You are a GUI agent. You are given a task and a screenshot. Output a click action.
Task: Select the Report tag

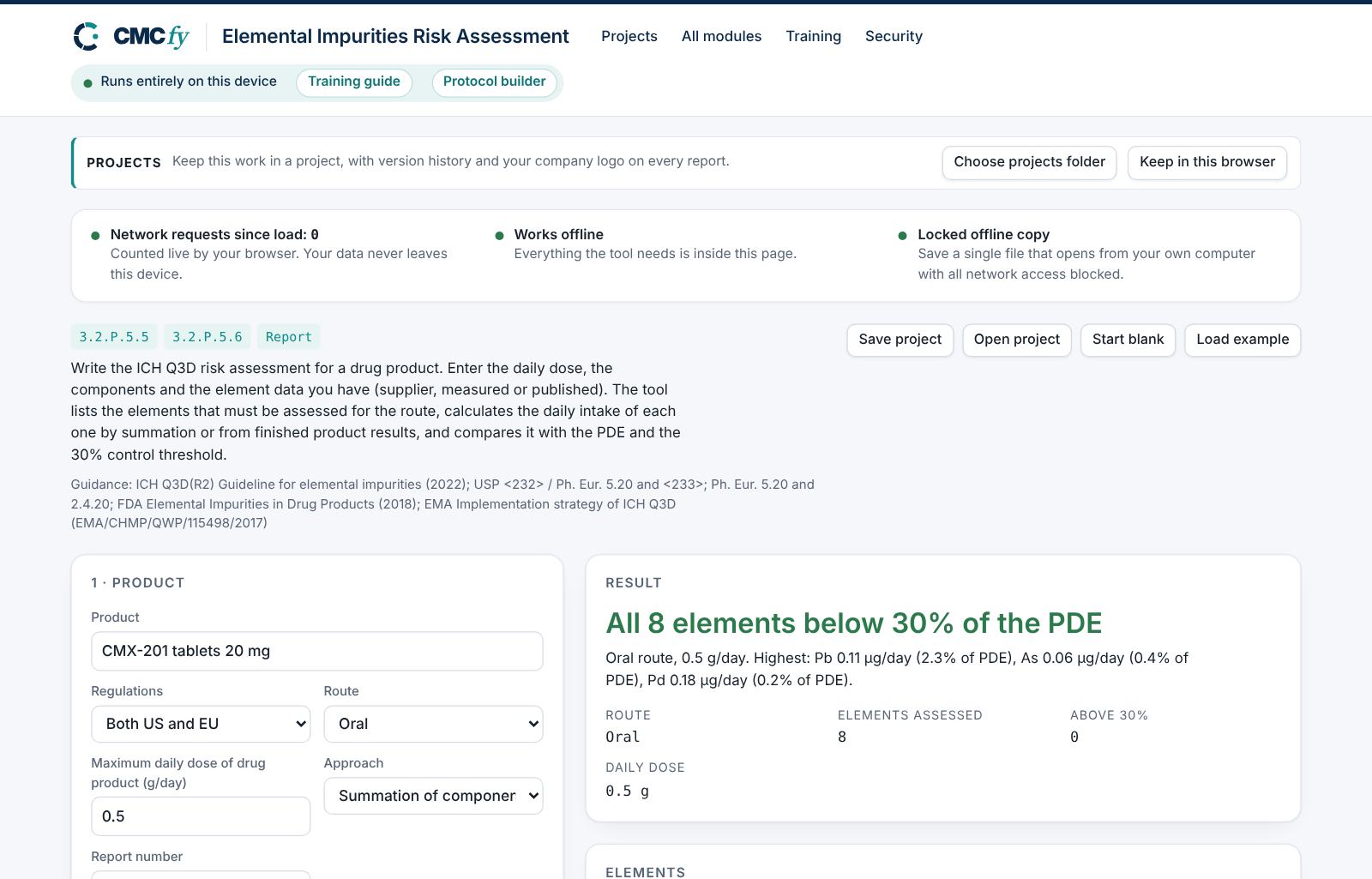289,337
